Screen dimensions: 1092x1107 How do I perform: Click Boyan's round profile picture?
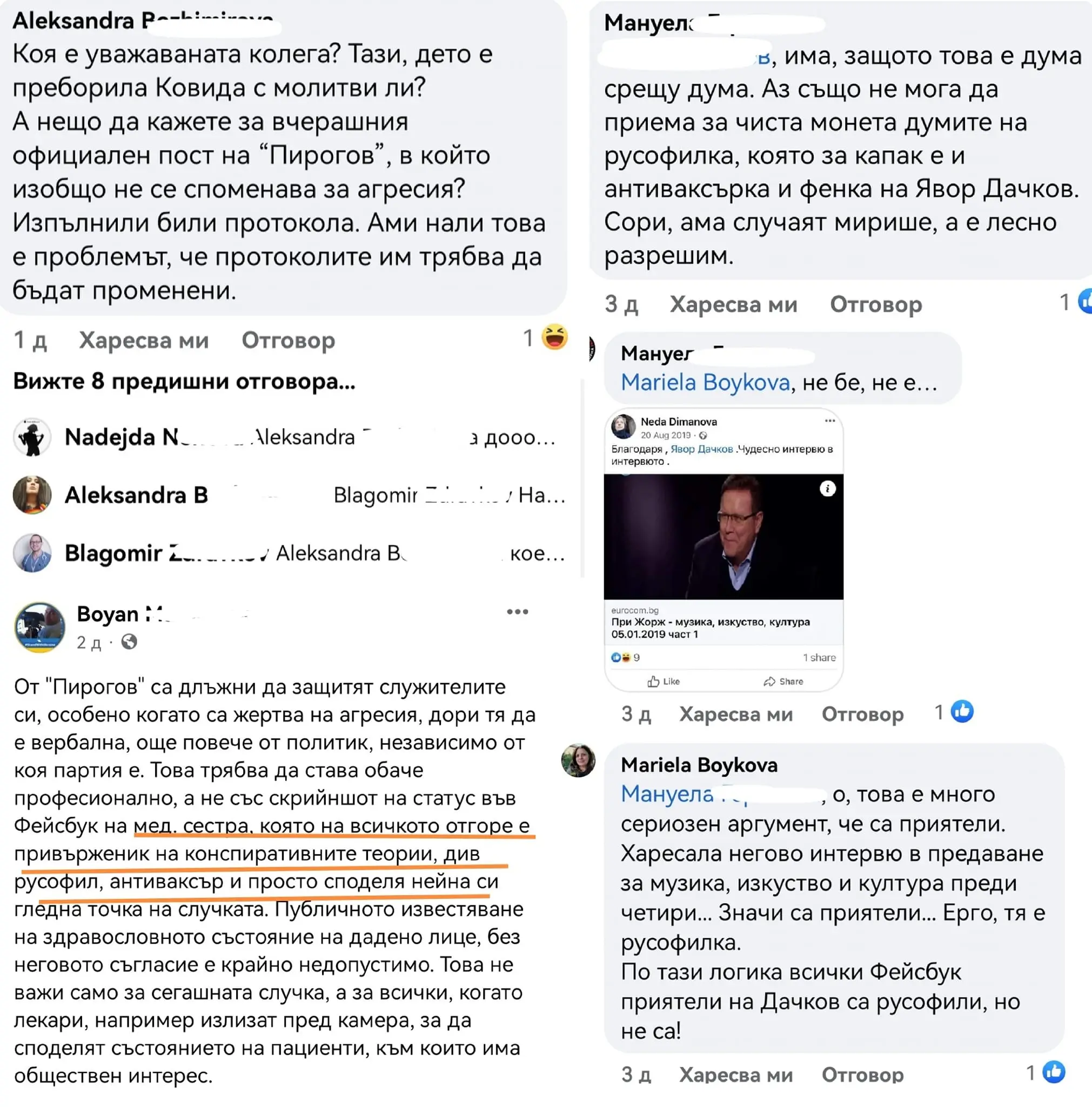tap(39, 628)
